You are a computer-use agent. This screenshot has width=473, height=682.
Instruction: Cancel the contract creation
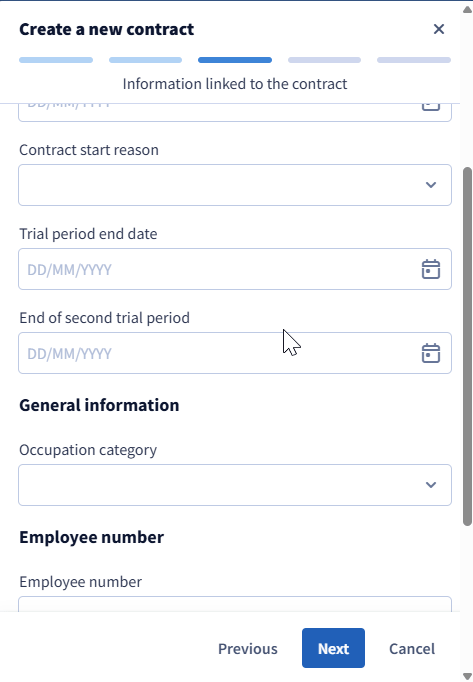412,649
